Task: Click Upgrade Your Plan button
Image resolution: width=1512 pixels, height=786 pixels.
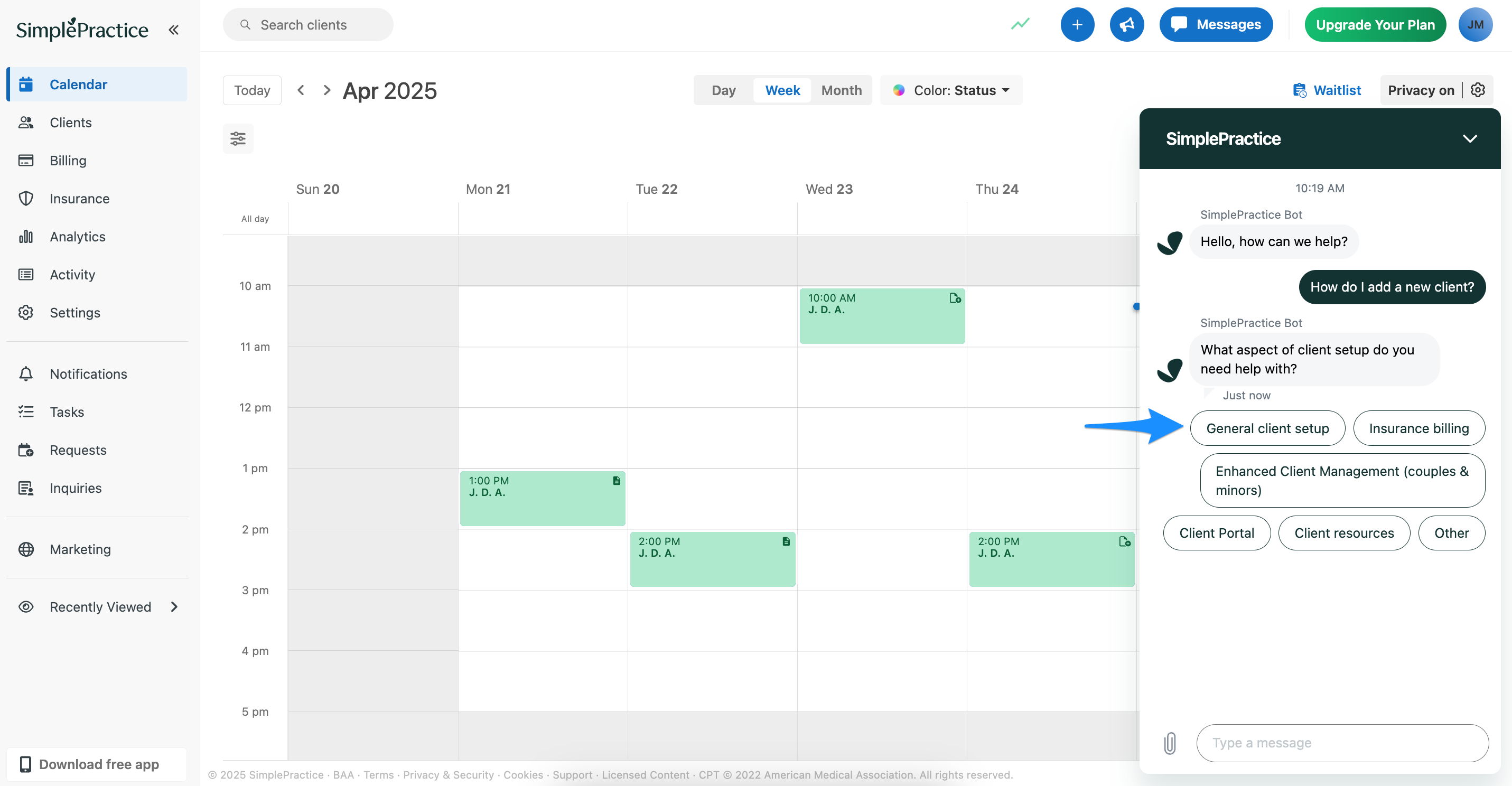Action: 1375,25
